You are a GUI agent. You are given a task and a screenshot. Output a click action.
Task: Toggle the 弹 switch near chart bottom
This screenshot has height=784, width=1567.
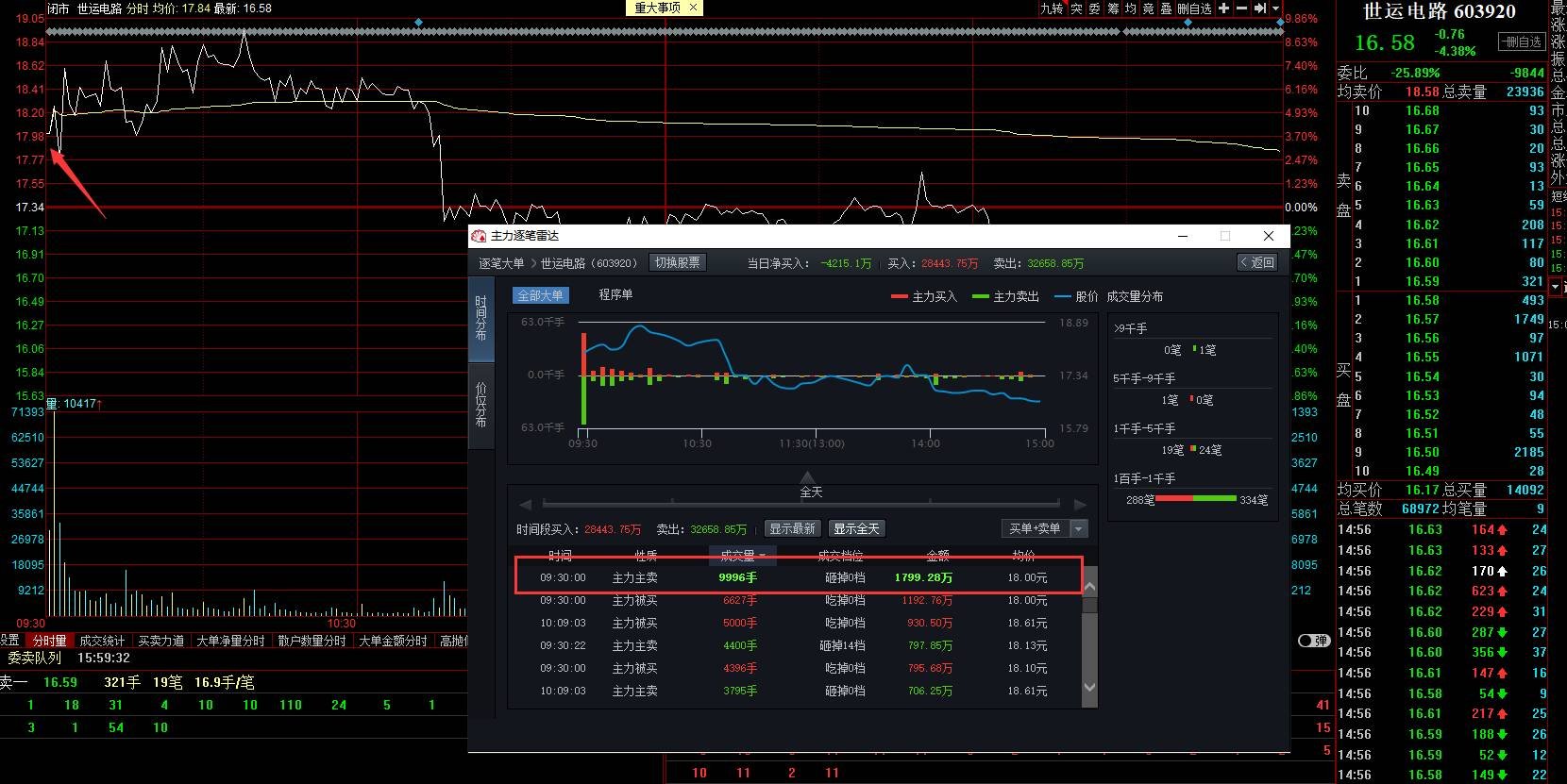[x=1314, y=641]
